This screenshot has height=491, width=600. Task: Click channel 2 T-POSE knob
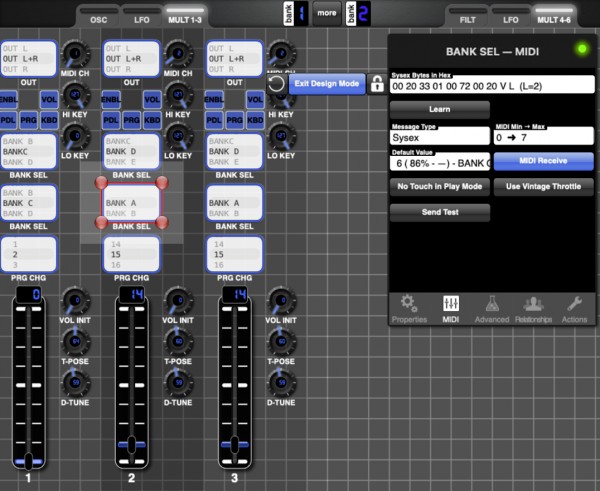pyautogui.click(x=178, y=342)
